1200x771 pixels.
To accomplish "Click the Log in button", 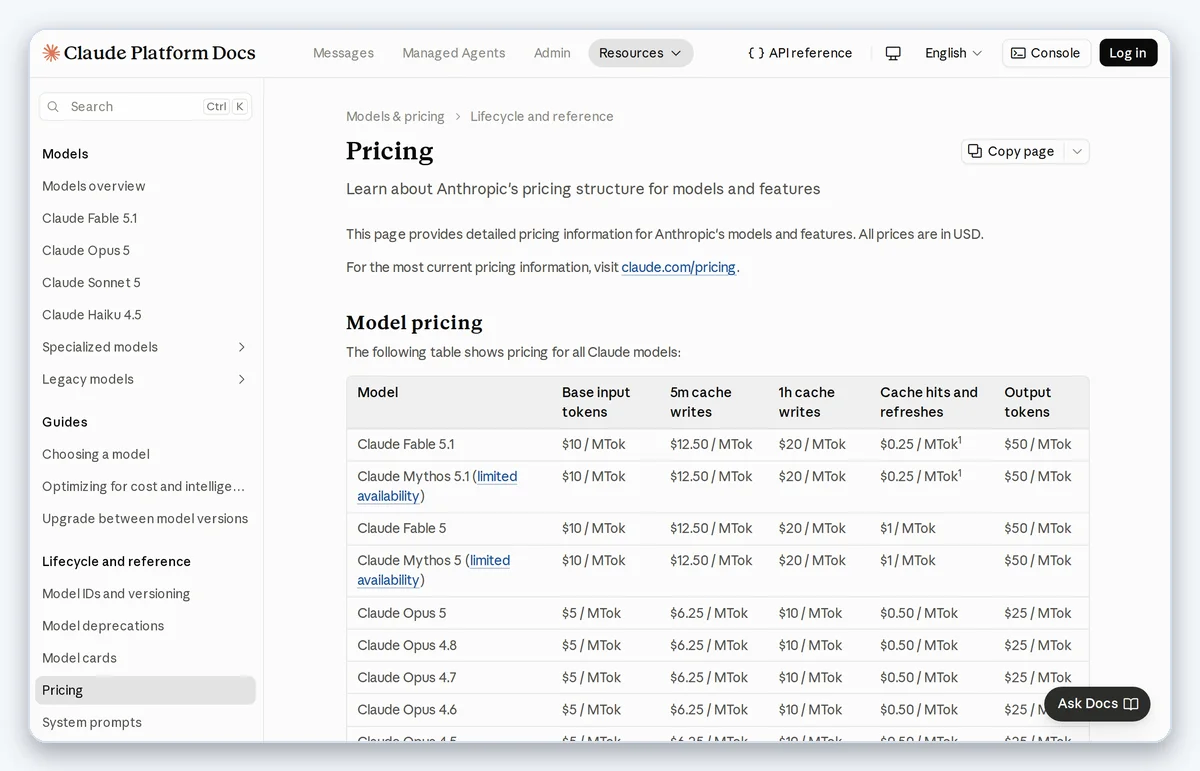I will [1128, 53].
